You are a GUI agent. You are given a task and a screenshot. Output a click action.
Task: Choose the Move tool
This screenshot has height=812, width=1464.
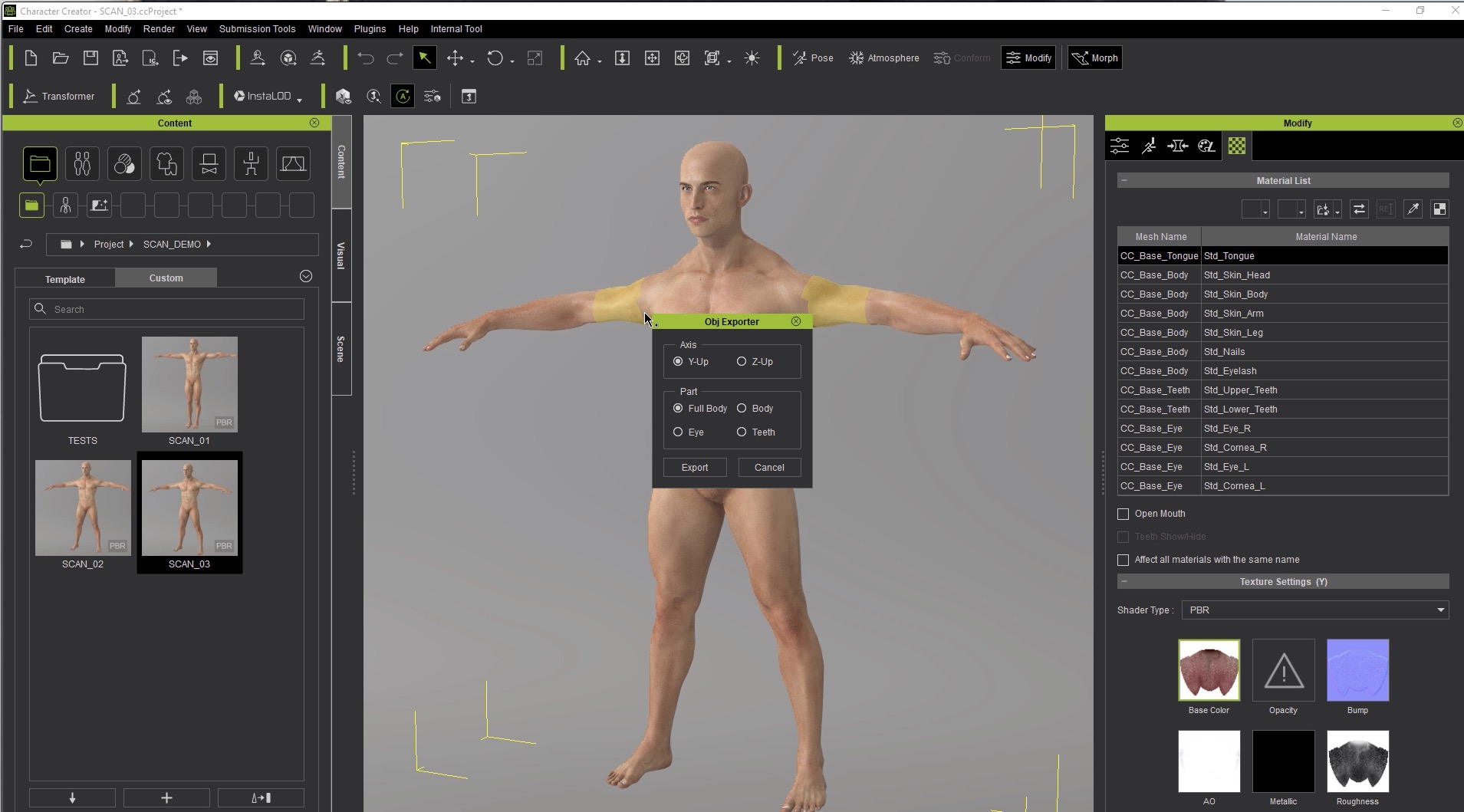pos(455,58)
